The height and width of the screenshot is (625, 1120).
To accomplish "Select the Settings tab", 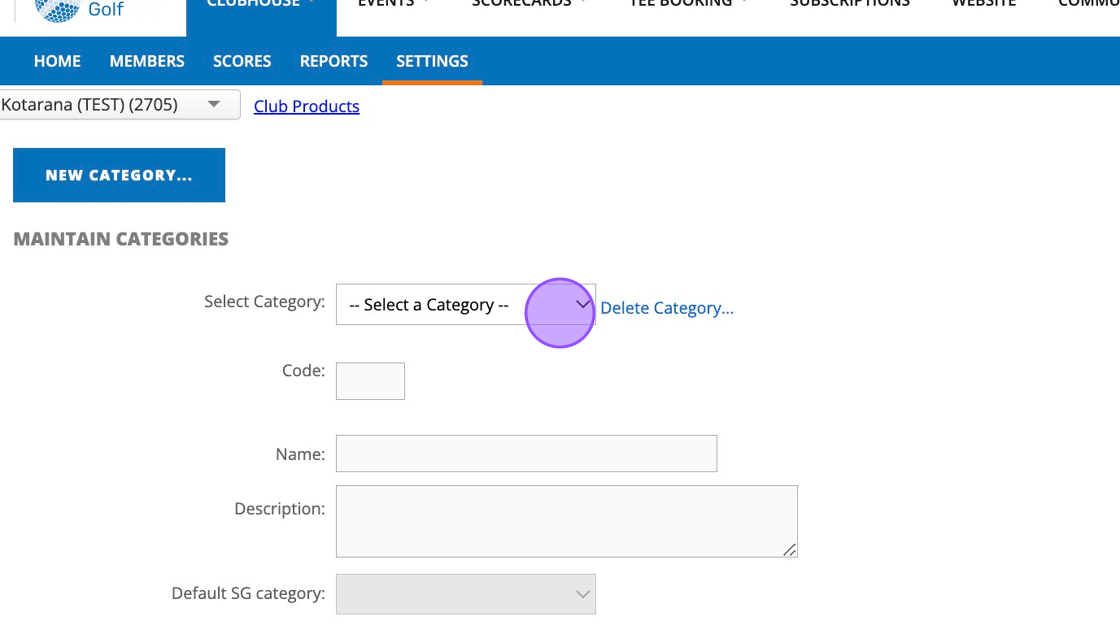I will [432, 61].
